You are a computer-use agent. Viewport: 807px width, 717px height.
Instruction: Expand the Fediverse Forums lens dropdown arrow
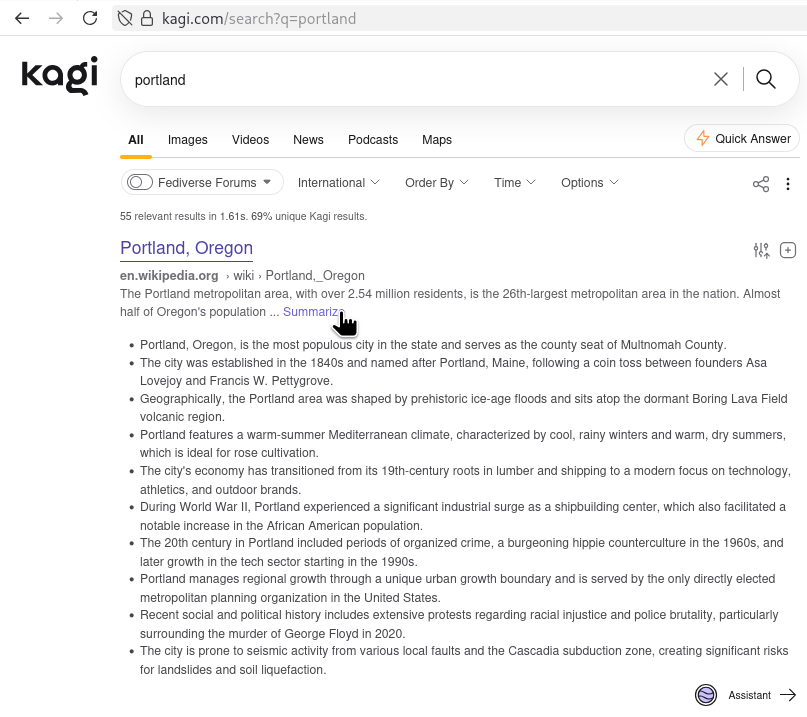pos(267,182)
